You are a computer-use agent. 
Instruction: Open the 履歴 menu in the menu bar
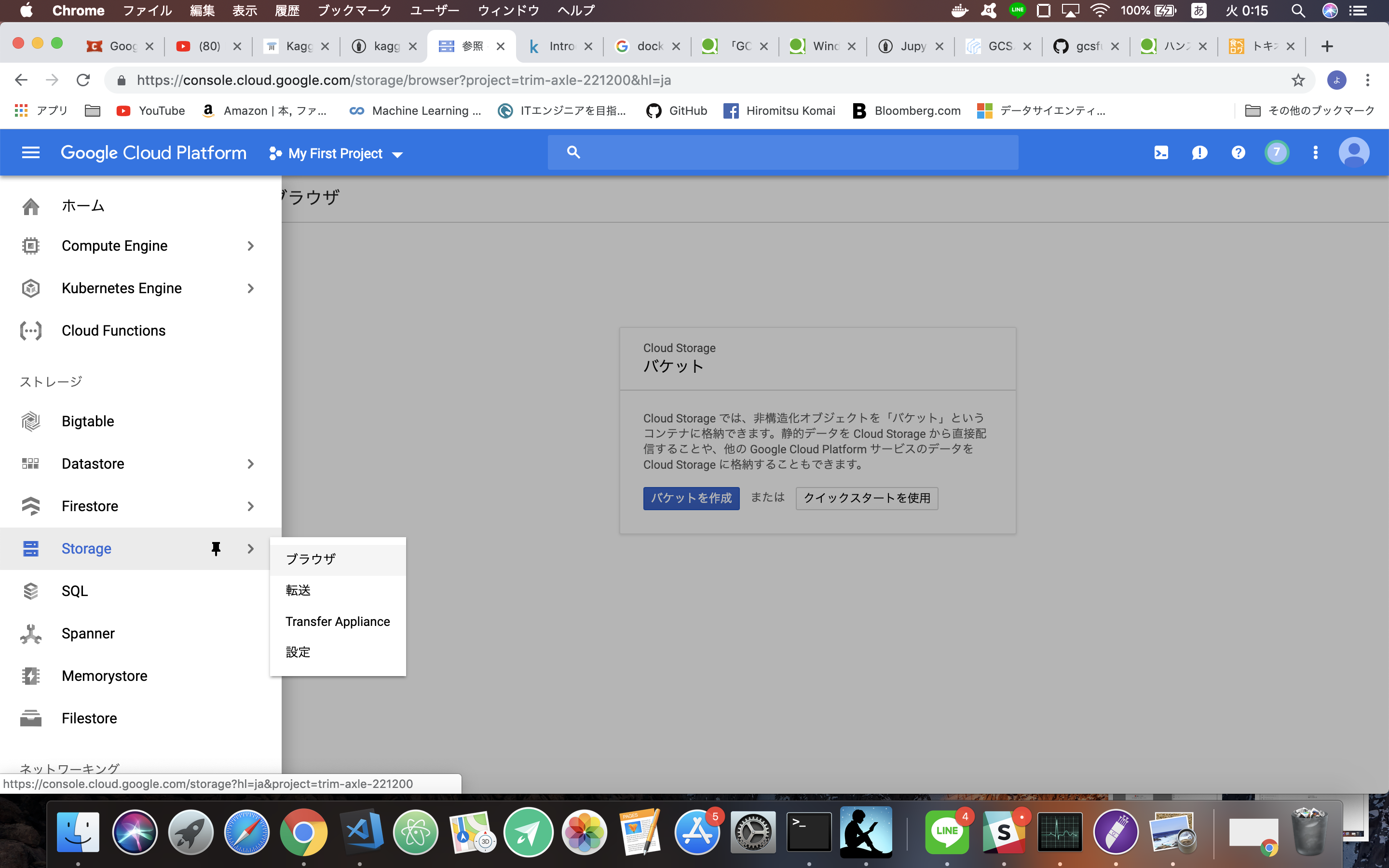click(287, 10)
